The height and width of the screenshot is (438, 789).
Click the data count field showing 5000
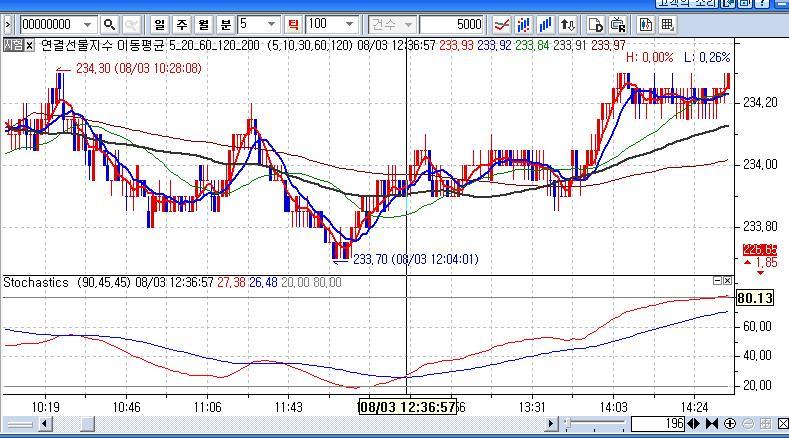pyautogui.click(x=451, y=24)
